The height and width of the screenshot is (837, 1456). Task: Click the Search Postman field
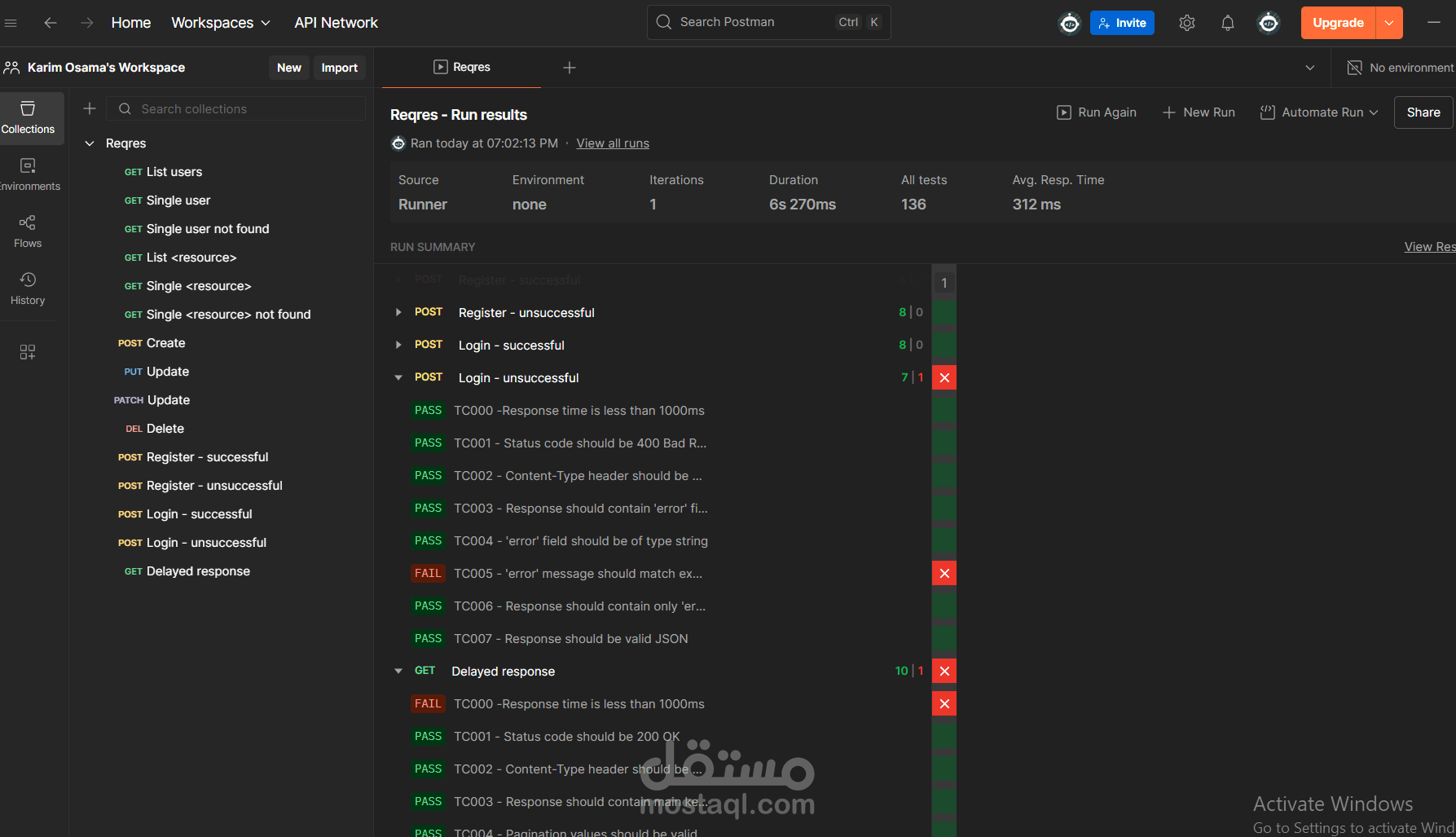768,22
